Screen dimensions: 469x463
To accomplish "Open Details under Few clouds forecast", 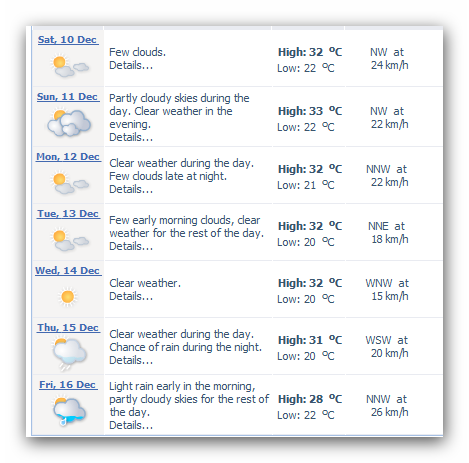I will 131,65.
